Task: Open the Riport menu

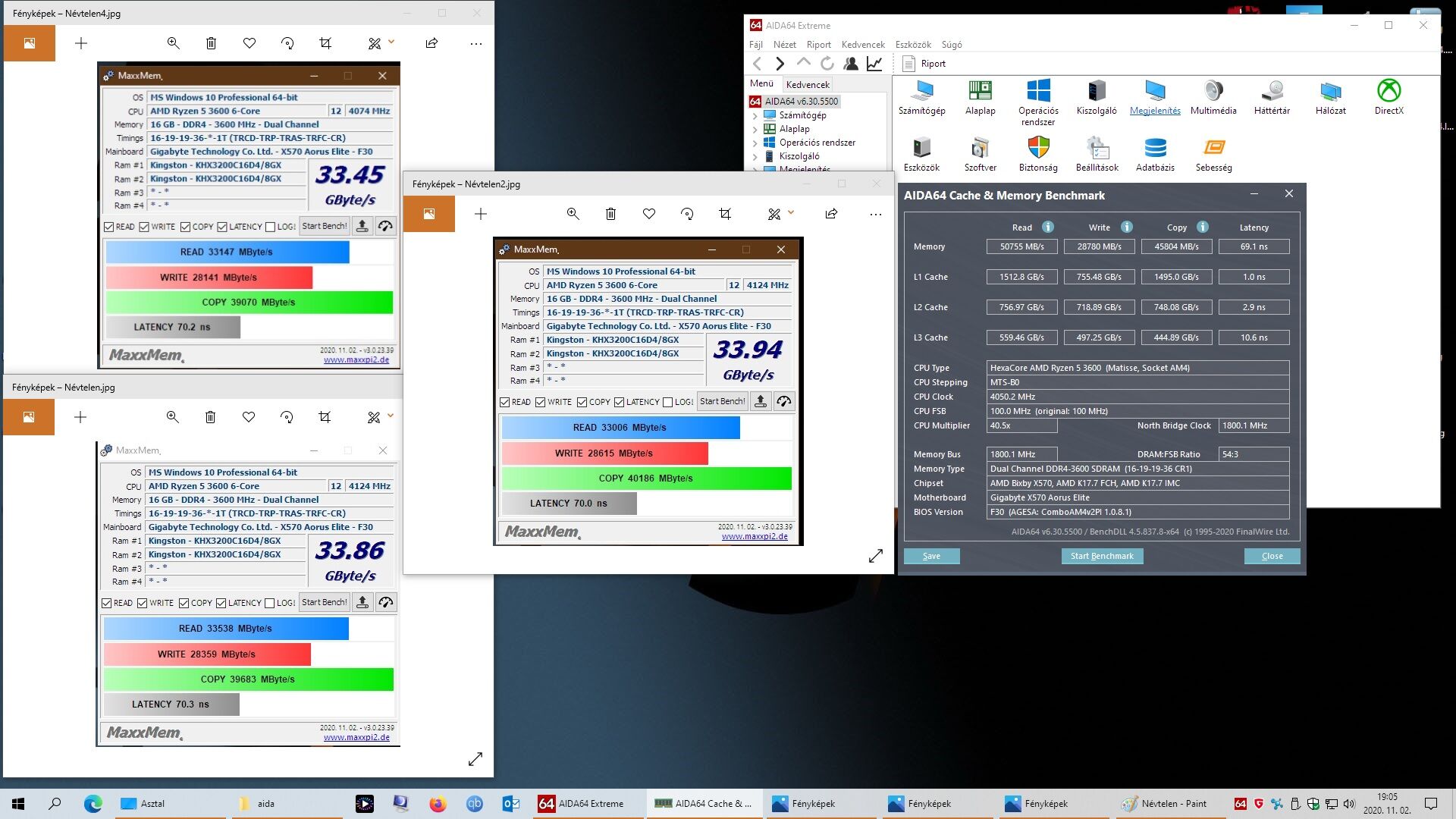Action: [x=819, y=45]
